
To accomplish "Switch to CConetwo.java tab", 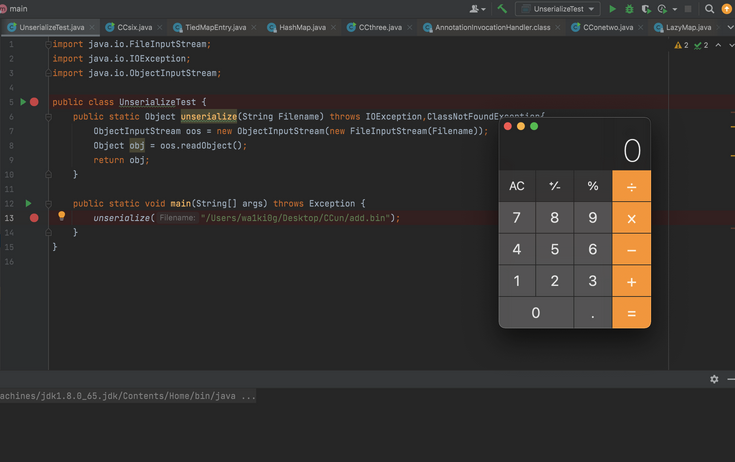I will coord(608,27).
